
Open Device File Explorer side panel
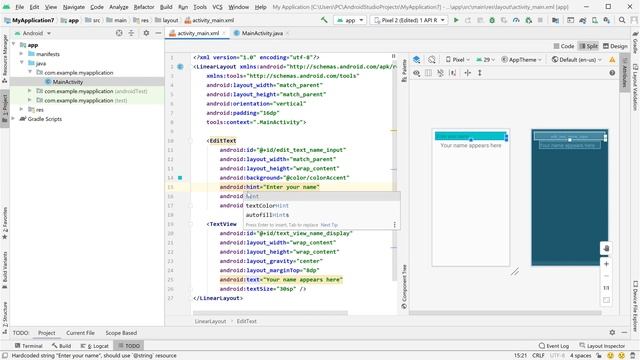(x=635, y=305)
